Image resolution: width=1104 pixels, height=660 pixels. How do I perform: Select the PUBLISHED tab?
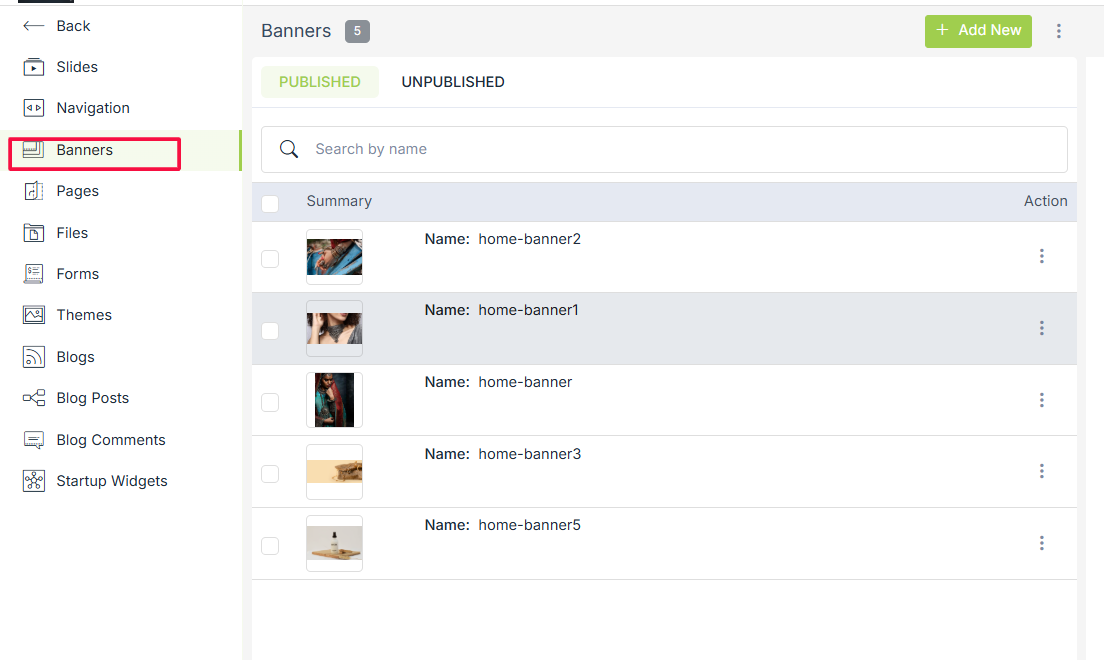(x=320, y=82)
